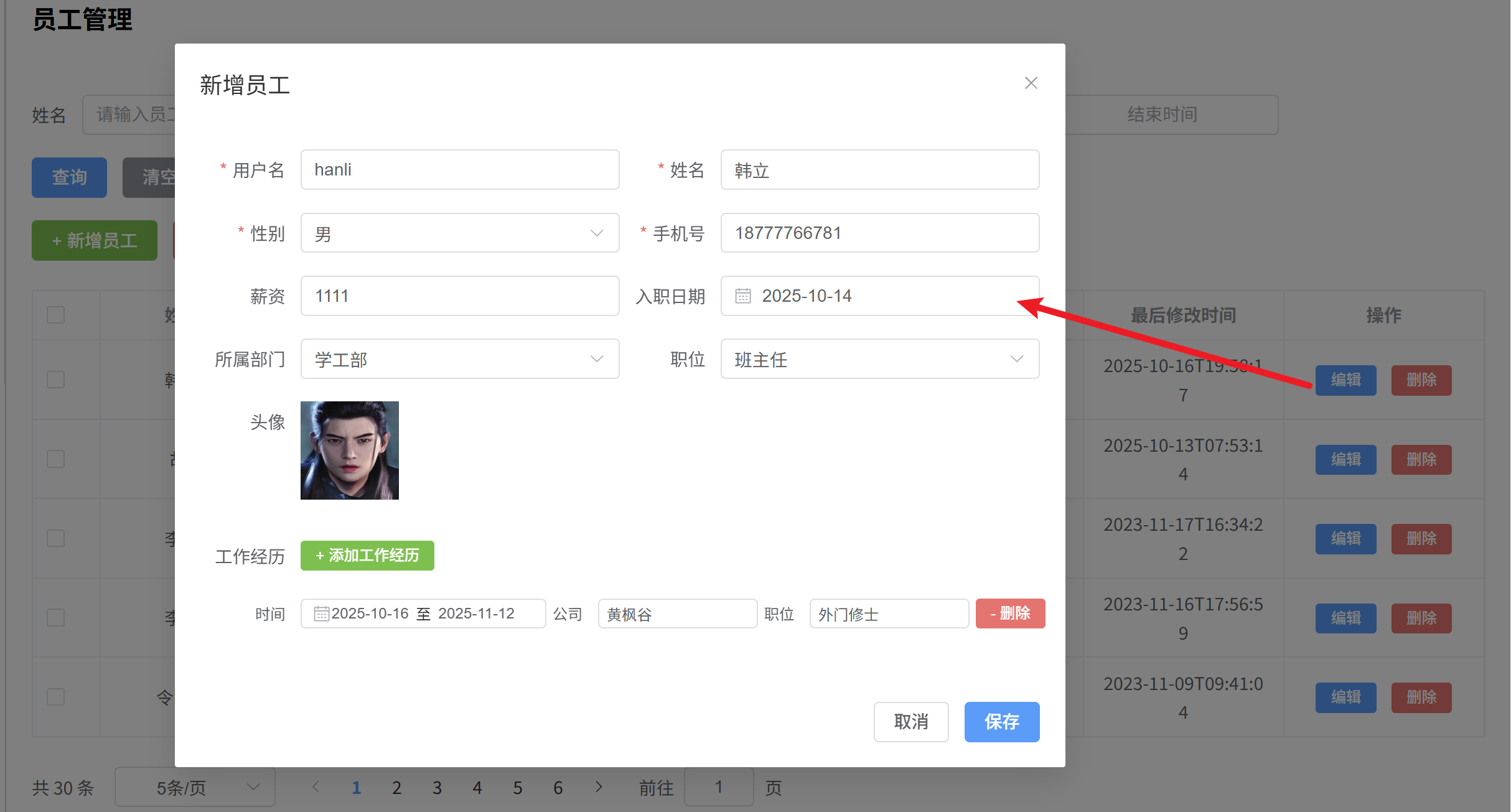Check the last row's checkbox

pyautogui.click(x=56, y=697)
